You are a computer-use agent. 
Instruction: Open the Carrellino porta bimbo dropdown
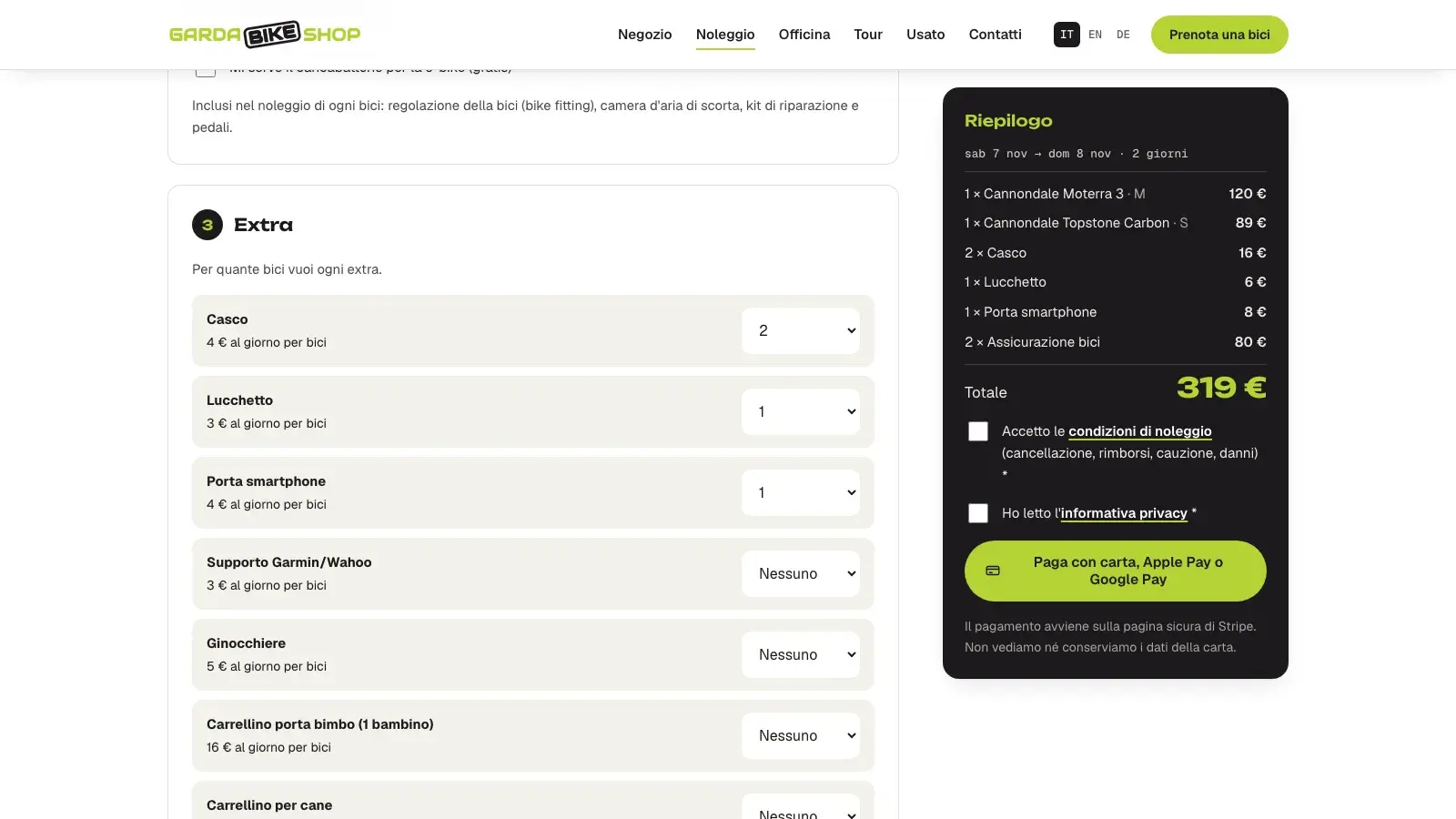pyautogui.click(x=801, y=735)
